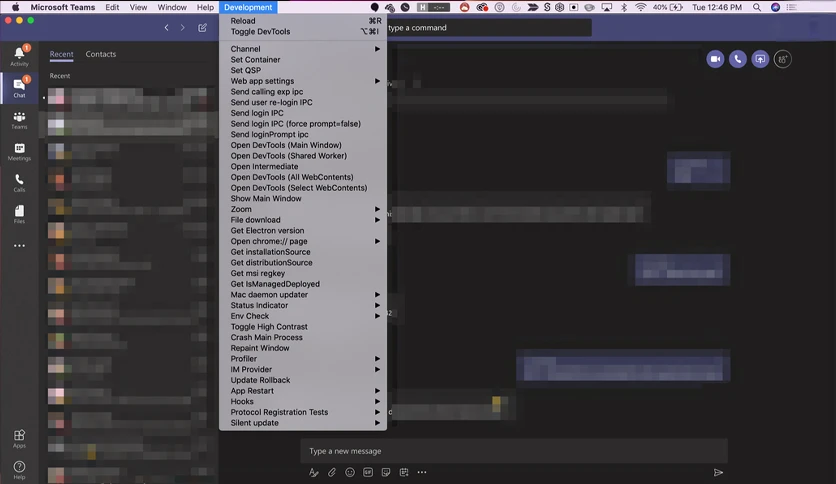Screen dimensions: 836x484
Task: Expand the Mac daemon updater submenu
Action: 302,295
